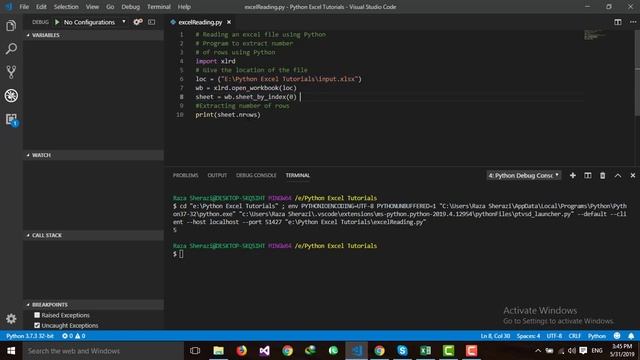This screenshot has width=640, height=360.
Task: Change indentation via Spaces: 4
Action: click(528, 336)
